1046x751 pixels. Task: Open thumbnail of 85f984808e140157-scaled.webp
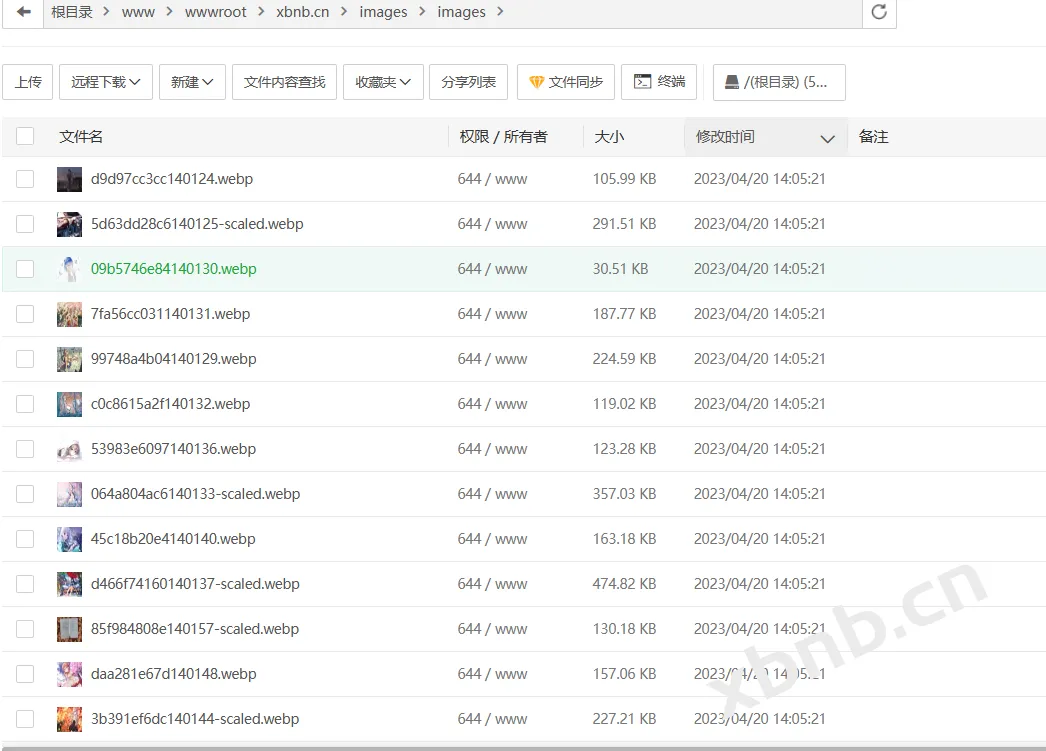click(x=69, y=629)
